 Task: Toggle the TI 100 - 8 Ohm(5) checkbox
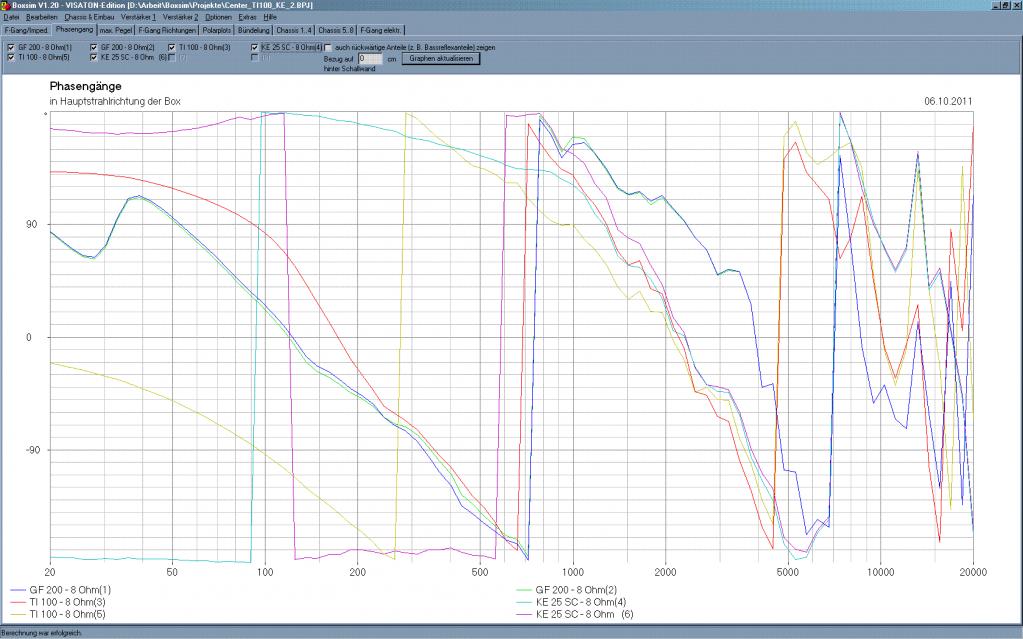[x=10, y=57]
